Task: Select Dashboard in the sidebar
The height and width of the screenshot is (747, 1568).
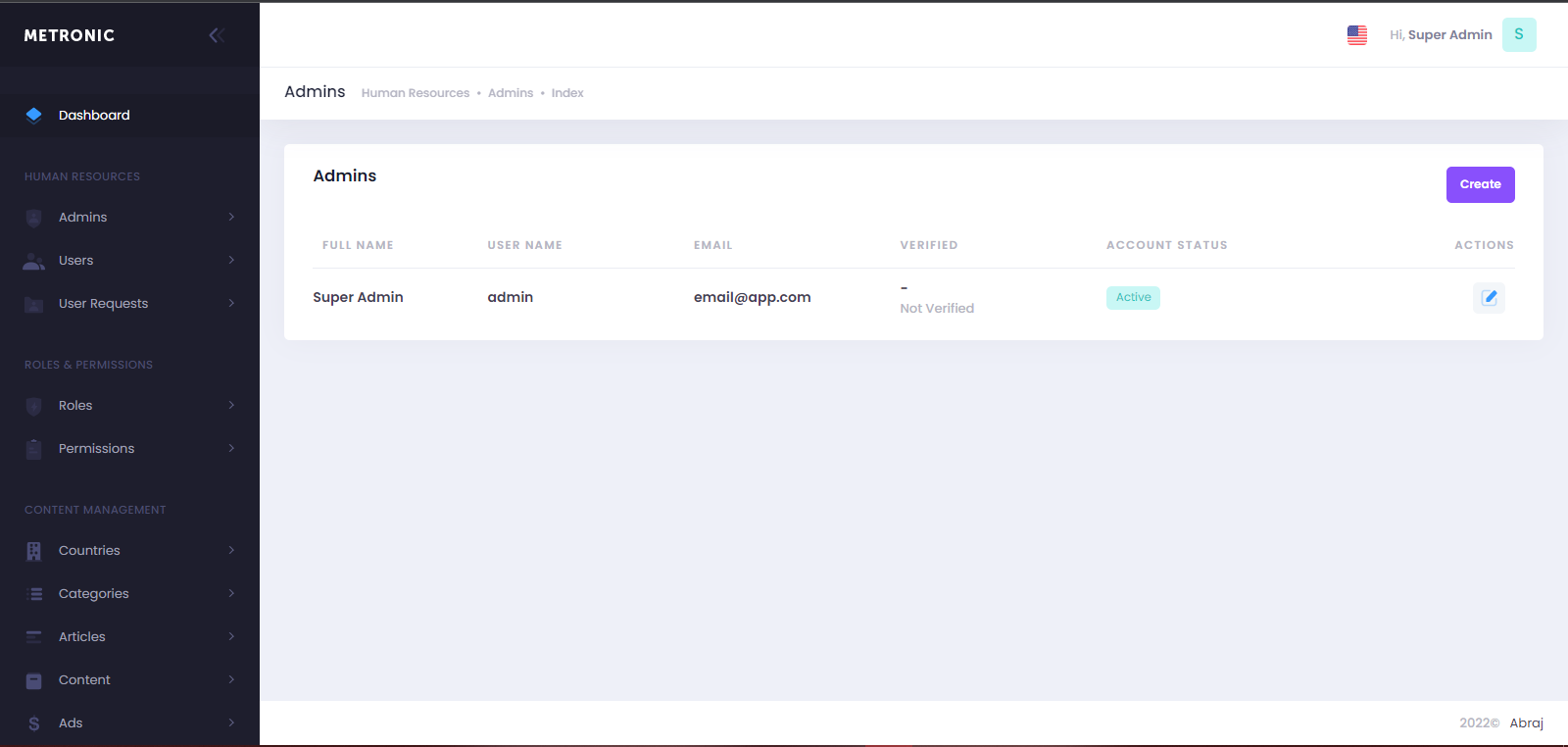Action: (x=94, y=115)
